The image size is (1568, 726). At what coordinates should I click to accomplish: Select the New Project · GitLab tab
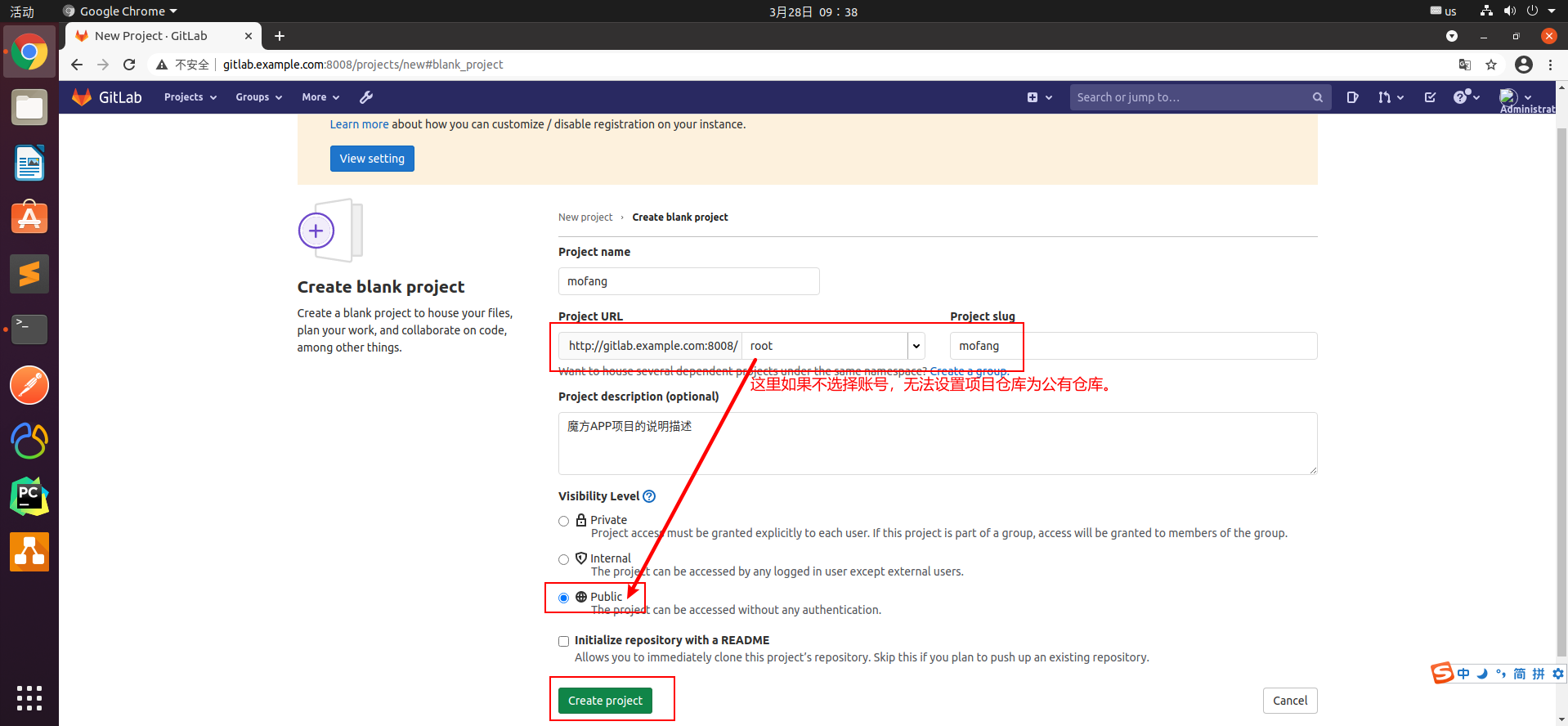click(164, 36)
